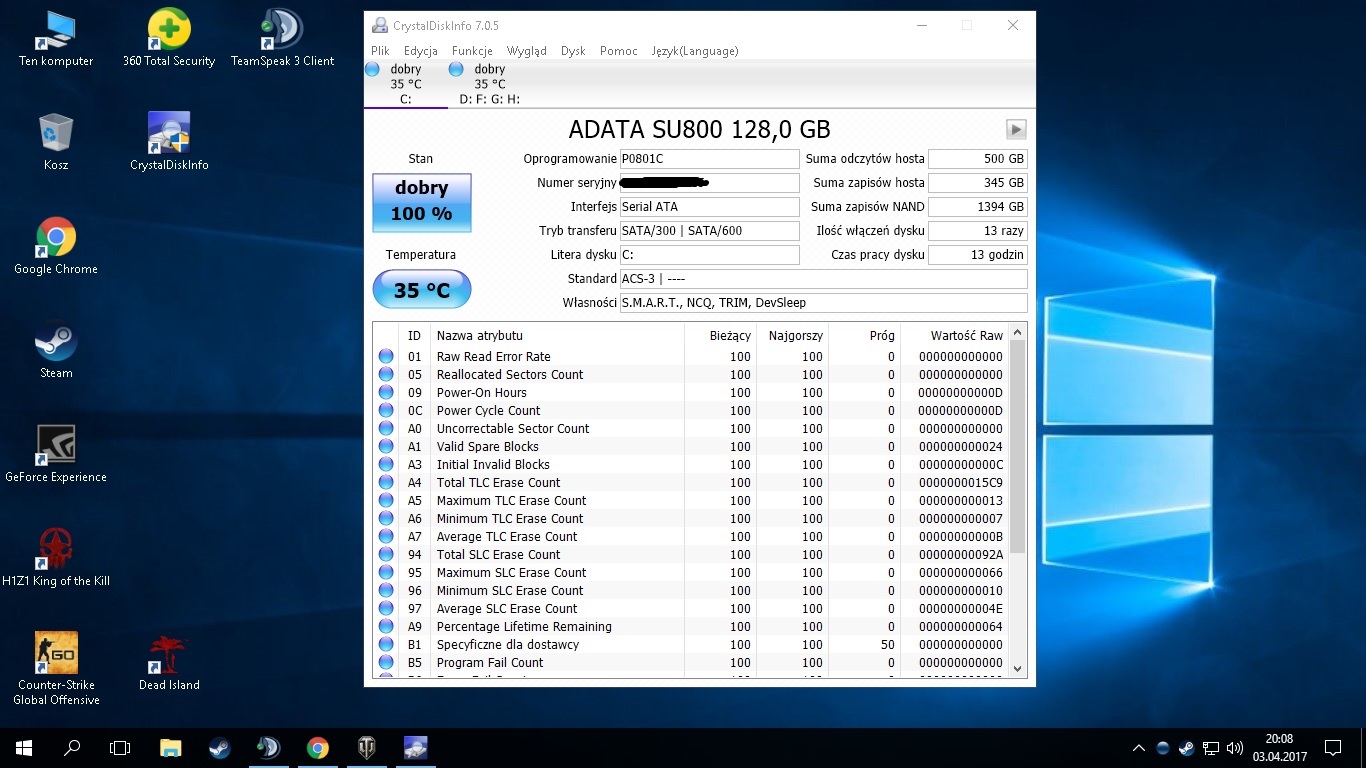Open H1Z1 King of the Kill icon

coord(56,559)
